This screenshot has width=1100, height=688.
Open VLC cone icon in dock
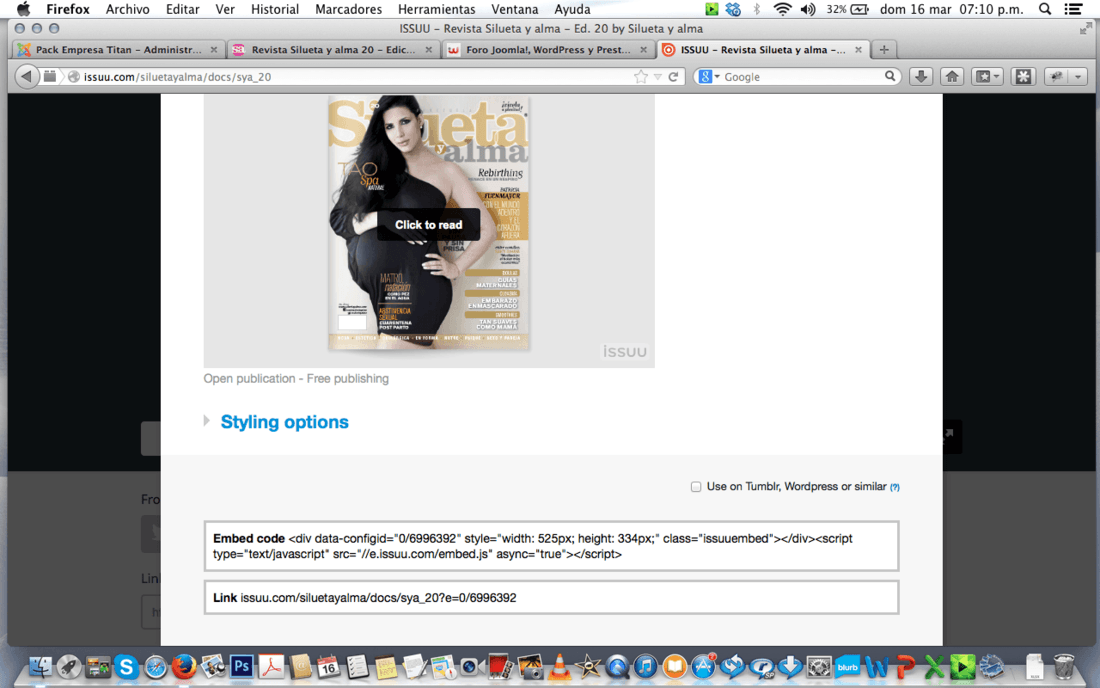tap(559, 666)
